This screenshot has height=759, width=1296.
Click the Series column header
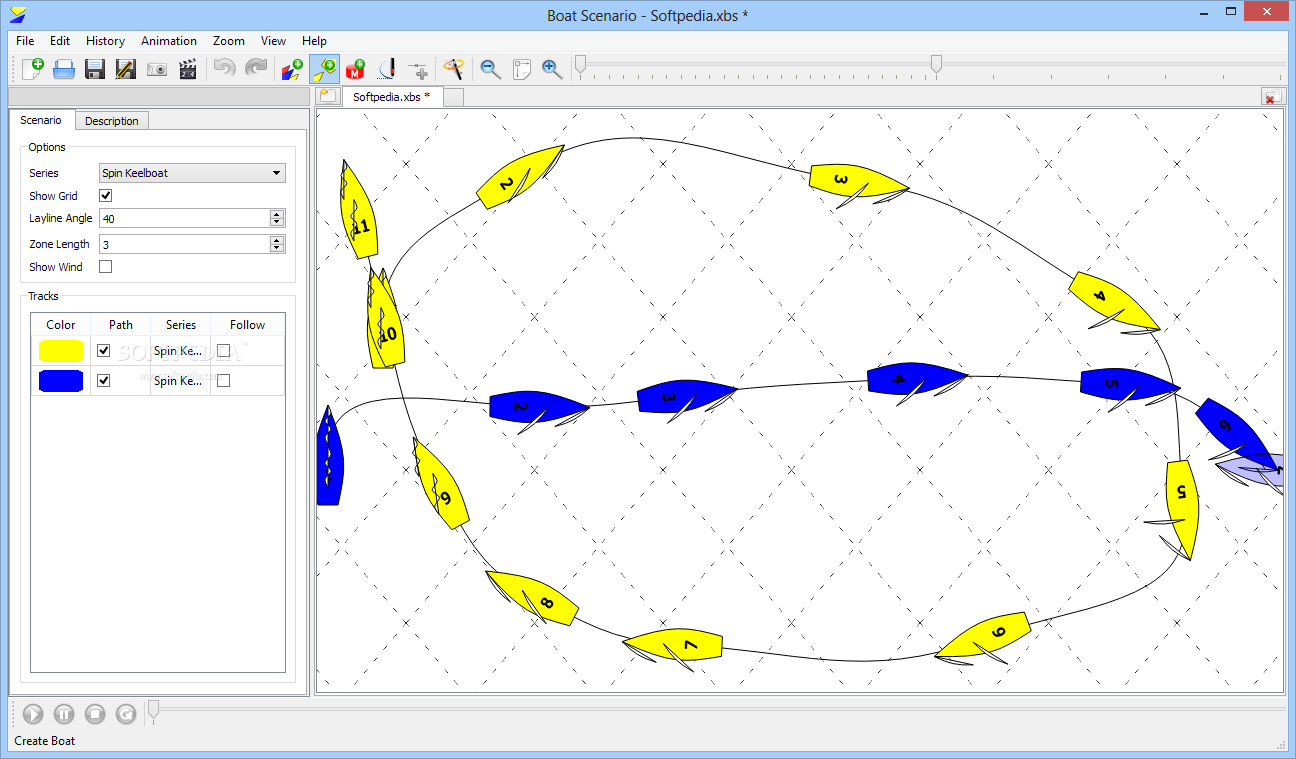click(x=181, y=325)
